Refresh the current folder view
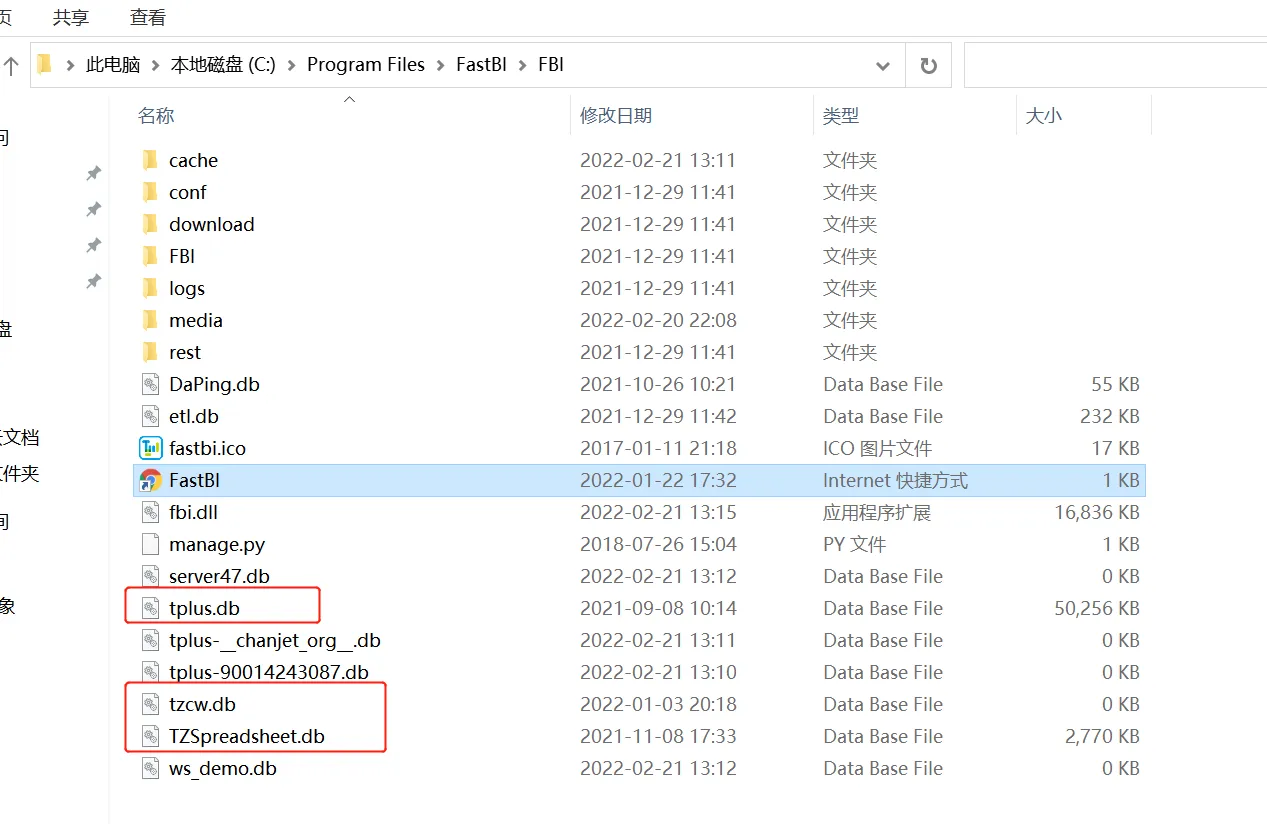Viewport: 1267px width, 824px height. click(928, 65)
